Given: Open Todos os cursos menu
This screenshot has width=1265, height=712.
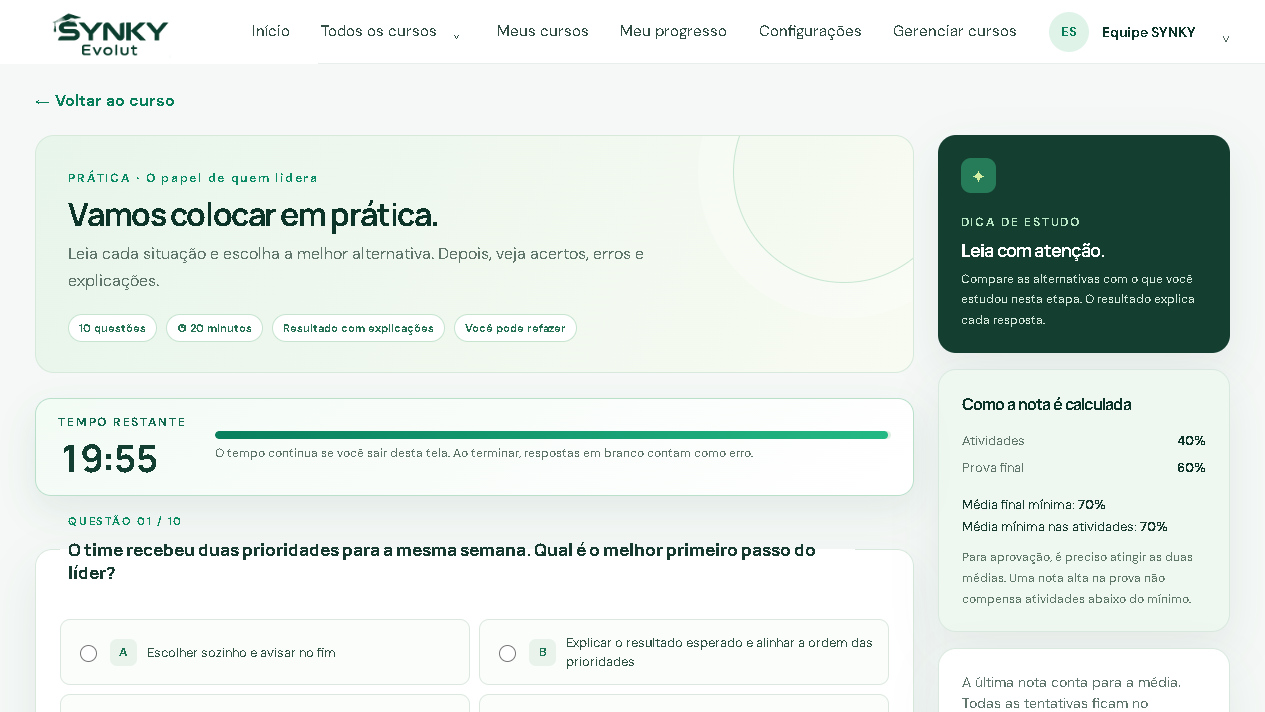Looking at the screenshot, I should pyautogui.click(x=379, y=31).
